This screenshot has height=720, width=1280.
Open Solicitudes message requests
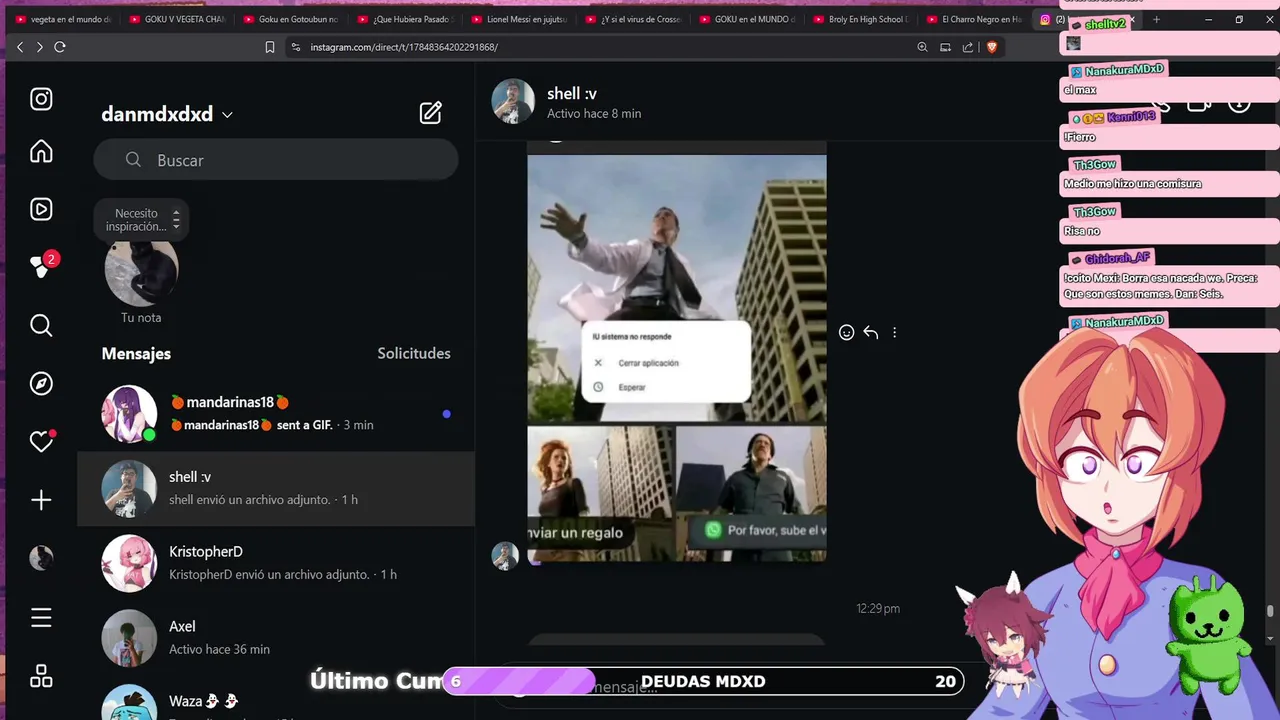414,353
